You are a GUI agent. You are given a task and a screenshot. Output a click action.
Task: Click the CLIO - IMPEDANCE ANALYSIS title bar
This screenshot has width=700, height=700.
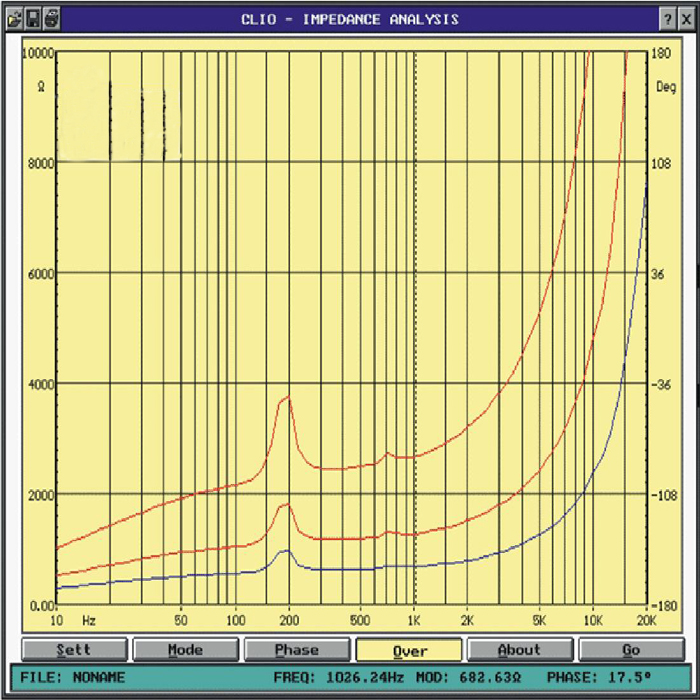(350, 19)
